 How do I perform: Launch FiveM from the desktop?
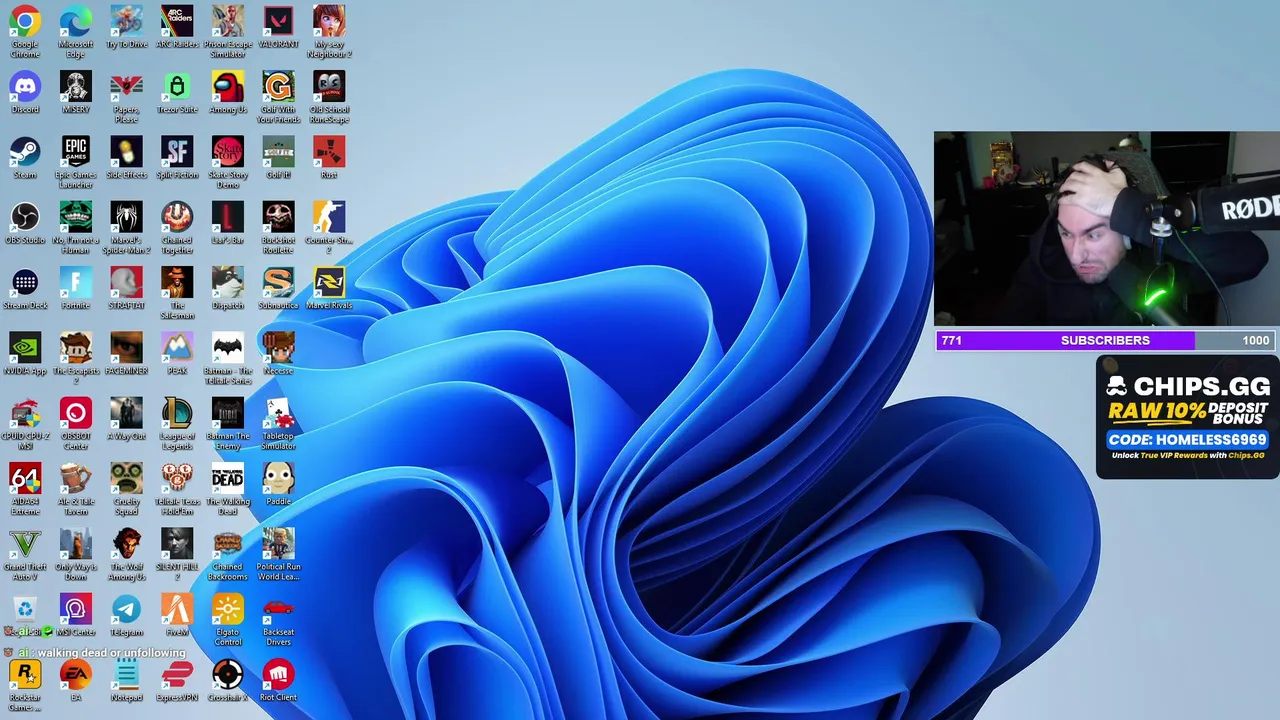point(177,609)
